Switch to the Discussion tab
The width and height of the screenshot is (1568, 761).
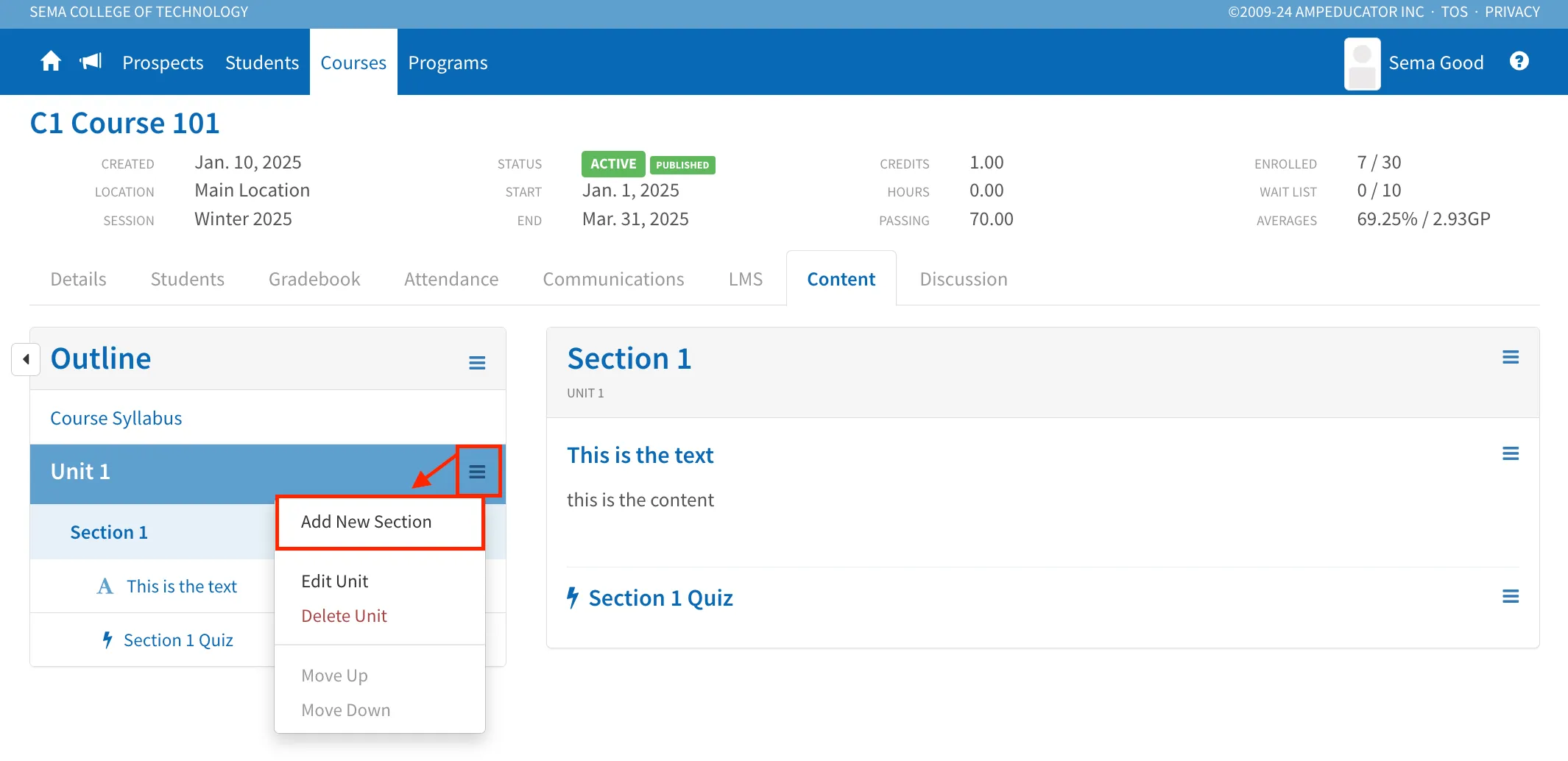[964, 279]
